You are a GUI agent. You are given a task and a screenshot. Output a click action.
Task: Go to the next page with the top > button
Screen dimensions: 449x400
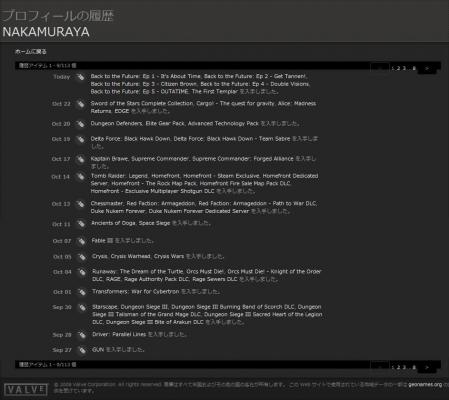[427, 68]
